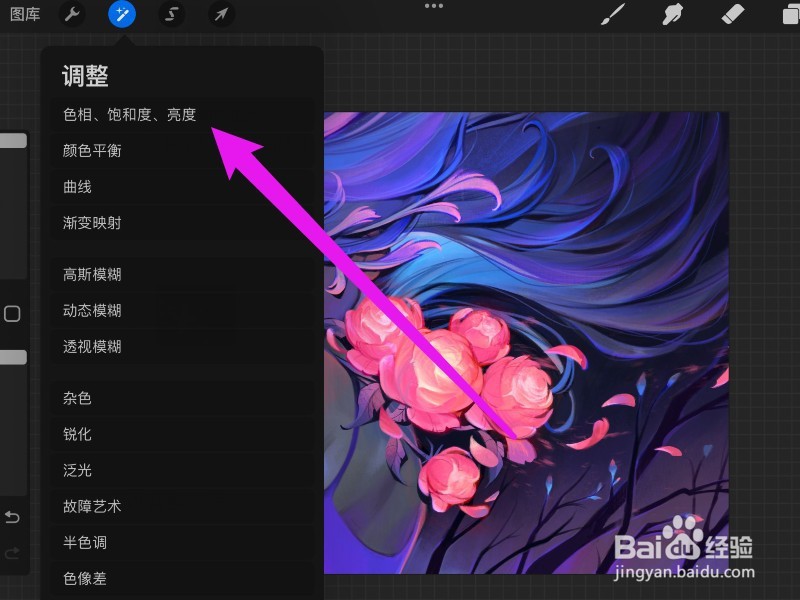800x600 pixels.
Task: Apply 动态模糊 effect
Action: tap(183, 310)
